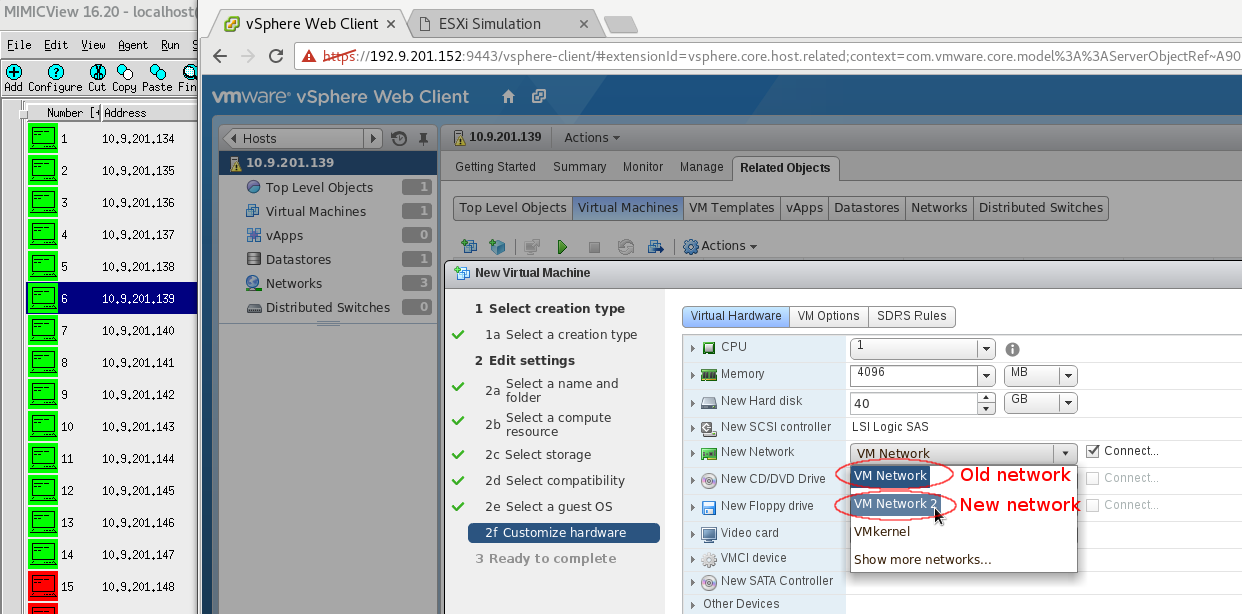Open the Summary tab
This screenshot has width=1242, height=614.
579,167
